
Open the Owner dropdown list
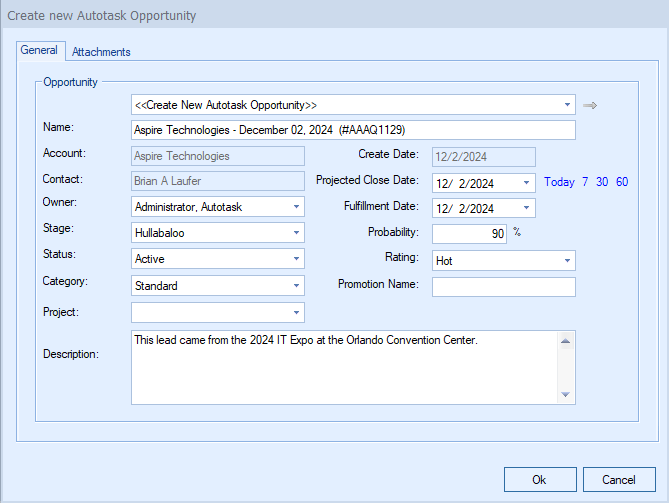point(296,207)
